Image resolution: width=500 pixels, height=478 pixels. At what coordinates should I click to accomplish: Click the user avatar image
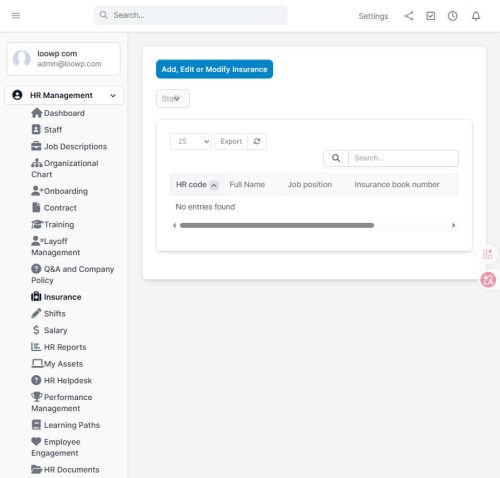click(x=22, y=58)
